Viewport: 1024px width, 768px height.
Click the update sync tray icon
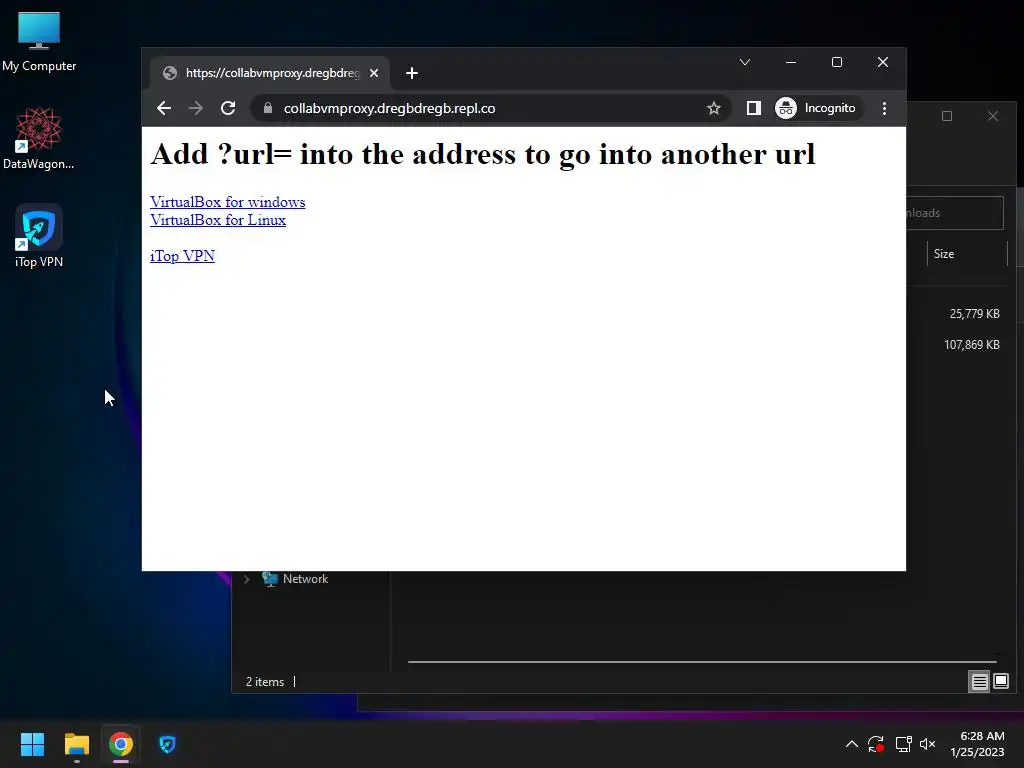click(x=876, y=744)
